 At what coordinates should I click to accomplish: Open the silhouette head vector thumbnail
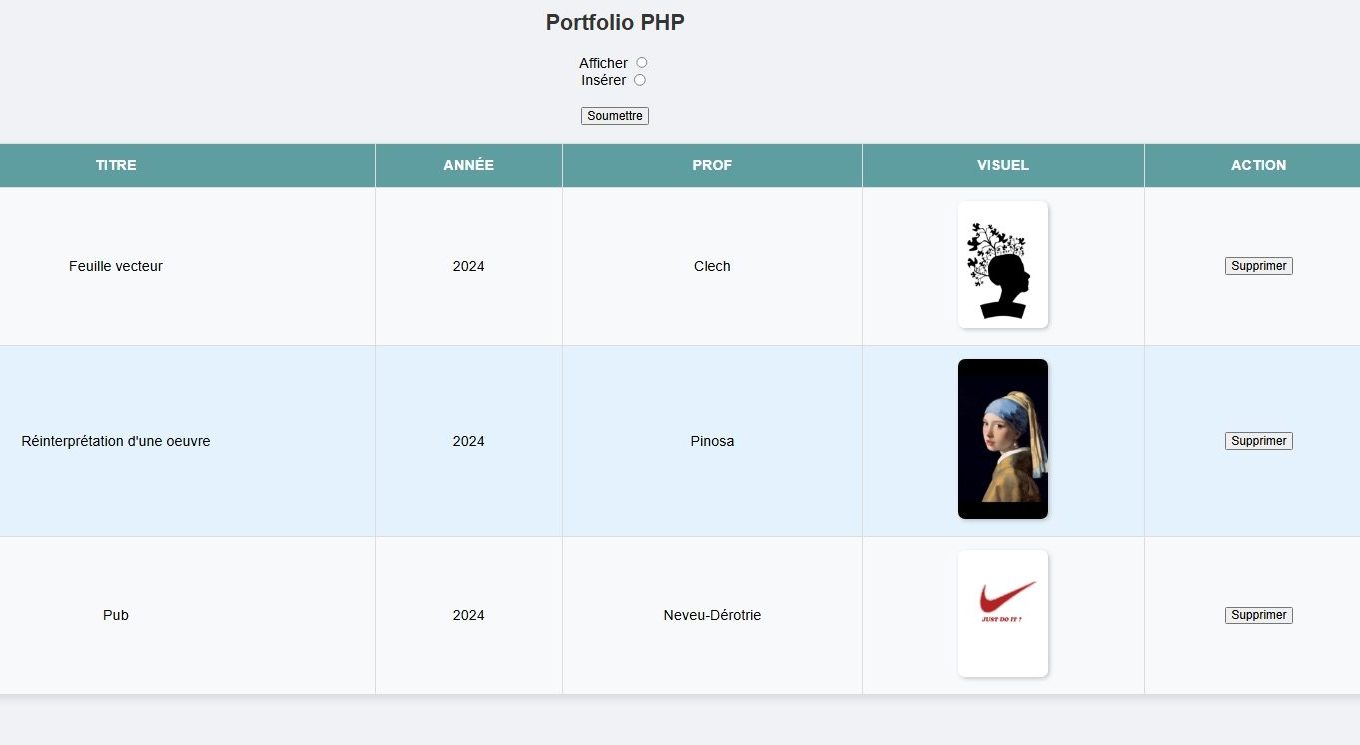1002,265
